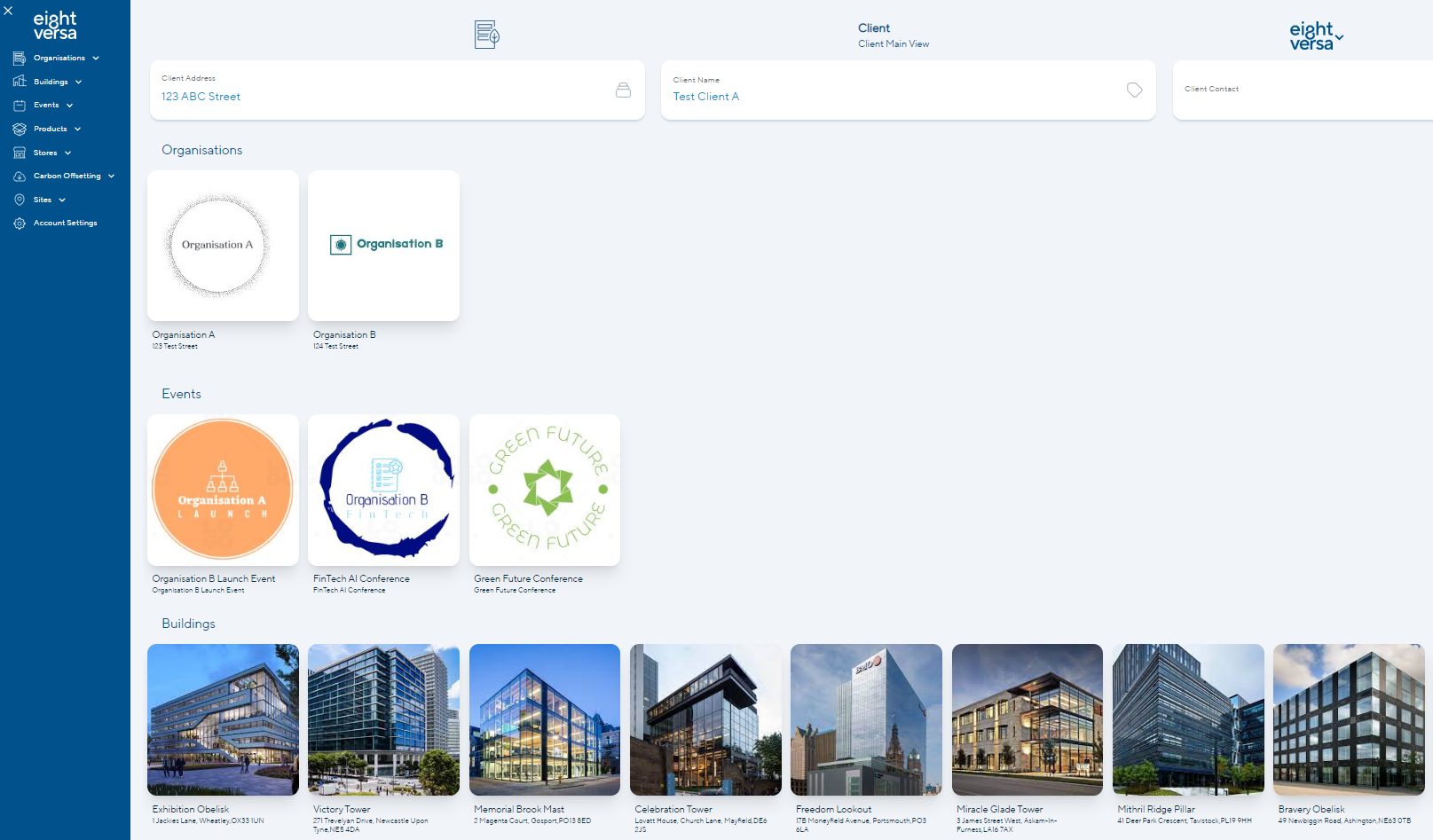The image size is (1433, 840).
Task: Click the Buildings section heading
Action: (188, 624)
